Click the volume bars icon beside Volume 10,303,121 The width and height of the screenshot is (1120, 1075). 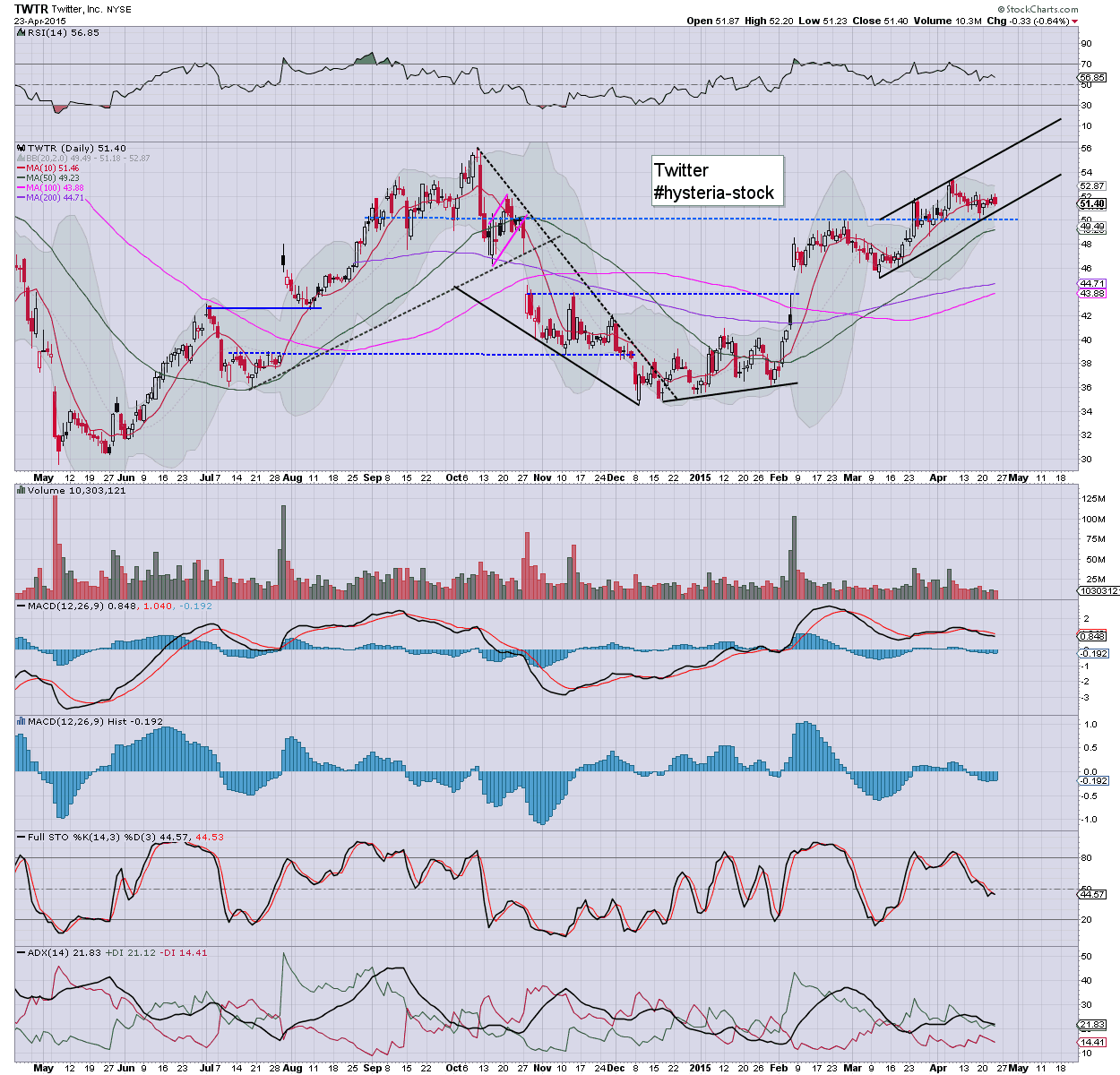click(22, 491)
